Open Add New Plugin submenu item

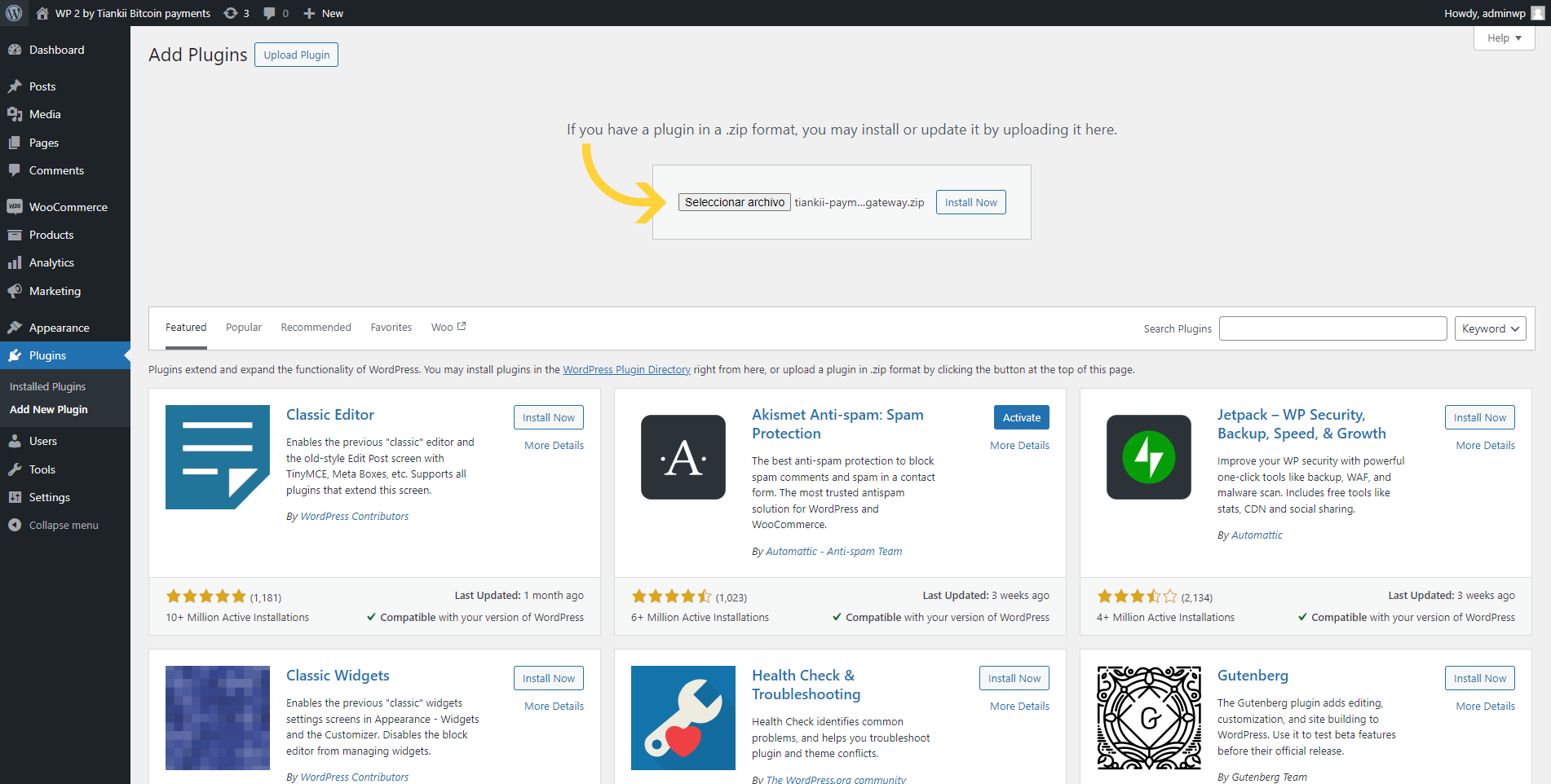point(49,409)
